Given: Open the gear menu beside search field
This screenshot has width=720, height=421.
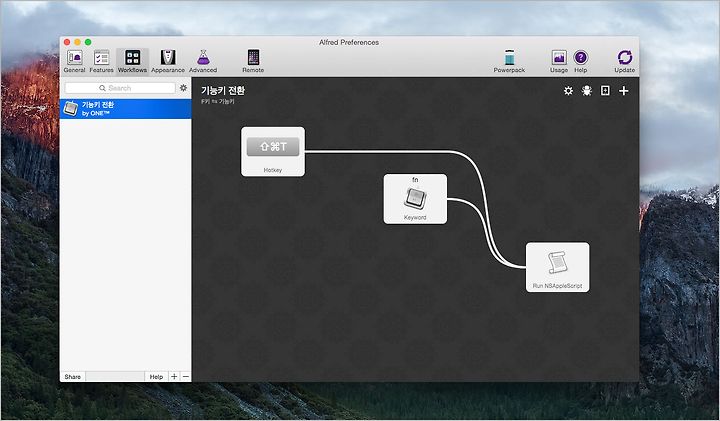Looking at the screenshot, I should click(x=183, y=88).
